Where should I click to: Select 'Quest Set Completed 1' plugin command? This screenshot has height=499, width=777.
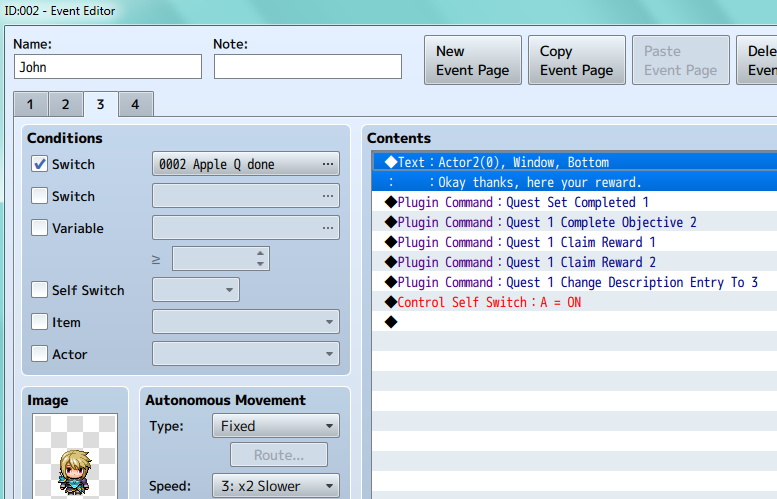click(575, 202)
